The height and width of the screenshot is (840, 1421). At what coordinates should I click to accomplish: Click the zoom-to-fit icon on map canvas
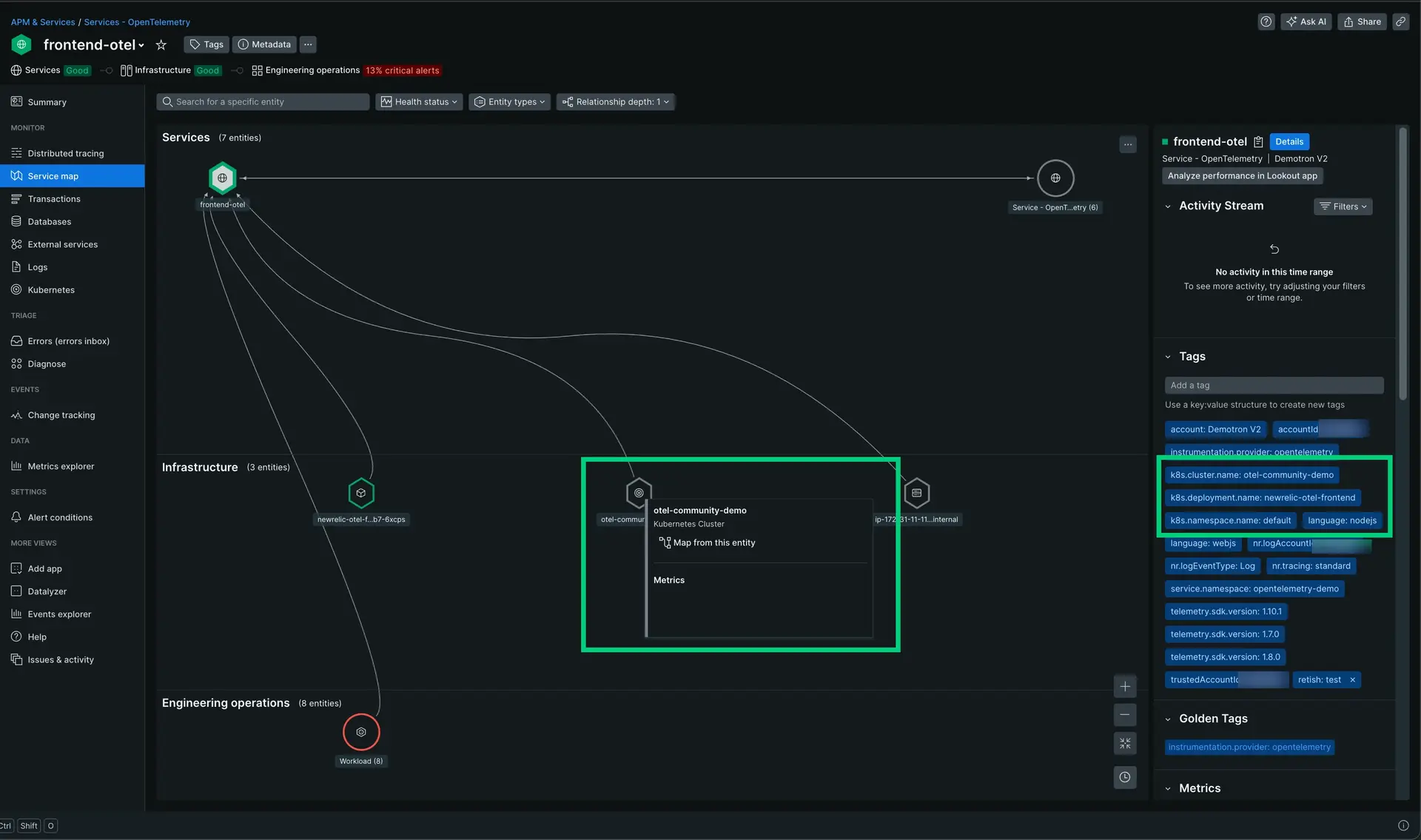click(x=1125, y=746)
